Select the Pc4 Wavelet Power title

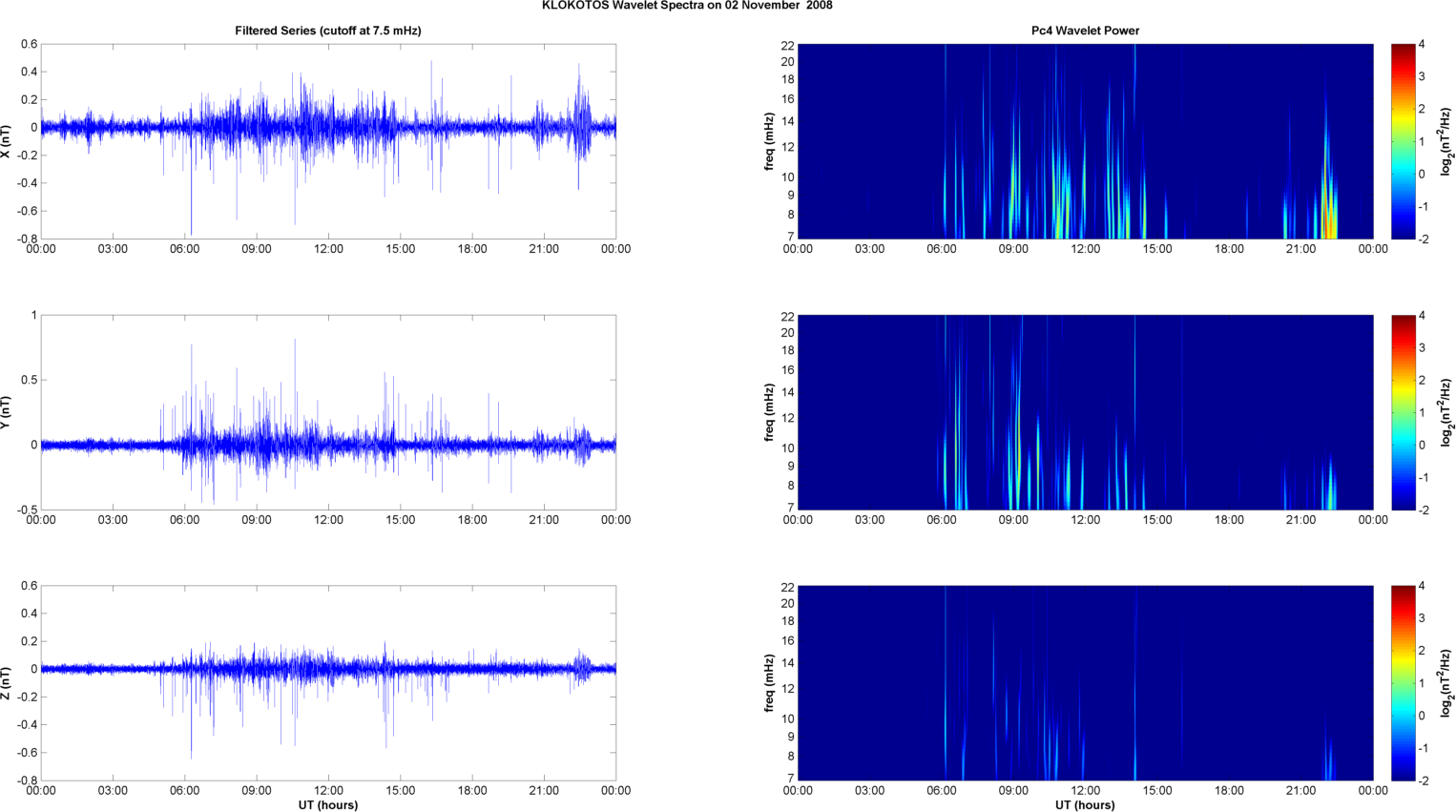pos(1085,31)
